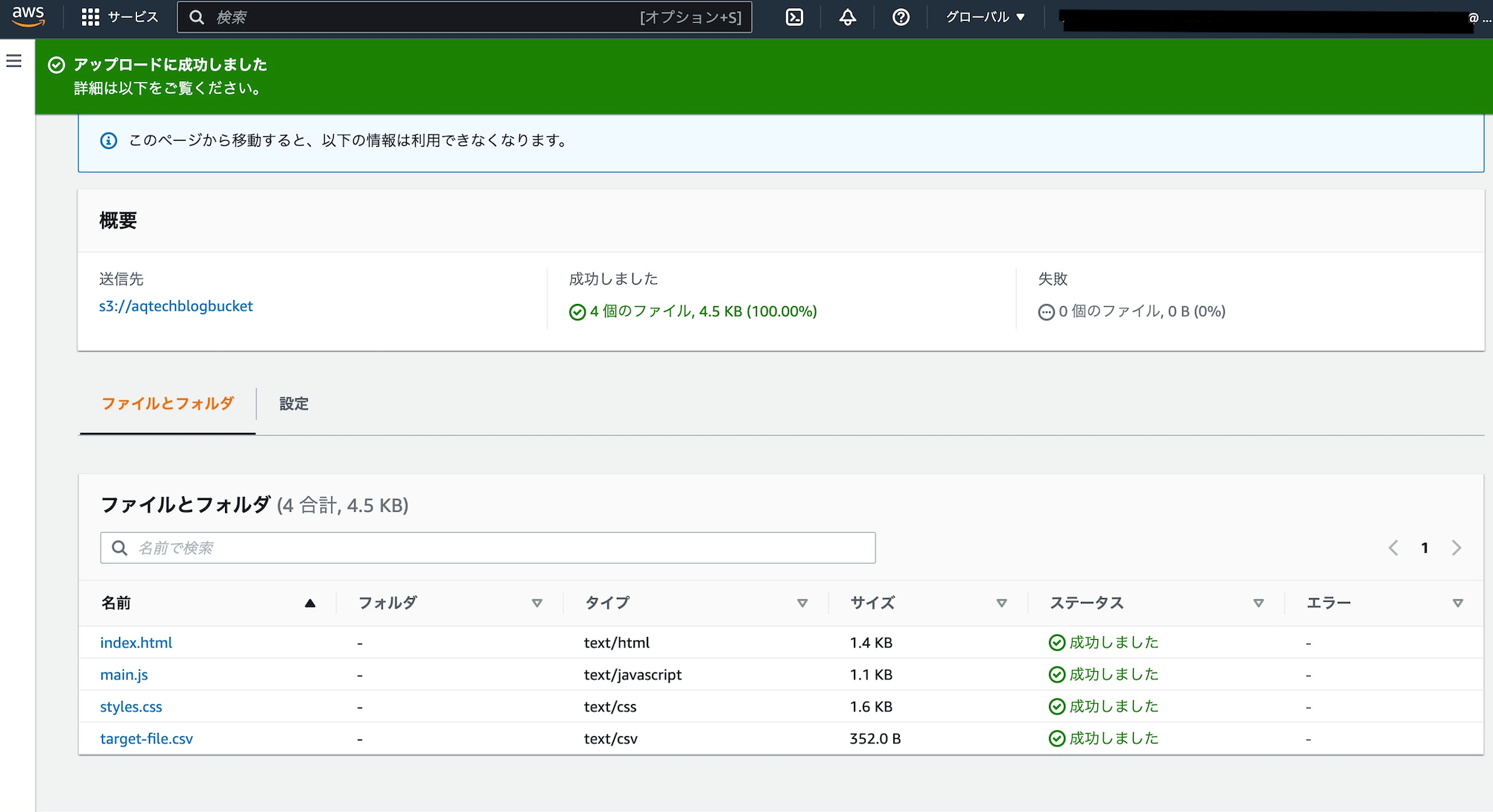Click the 4 個のファイル, 4.5 KB (100.00%) text
Image resolution: width=1493 pixels, height=812 pixels.
click(703, 311)
